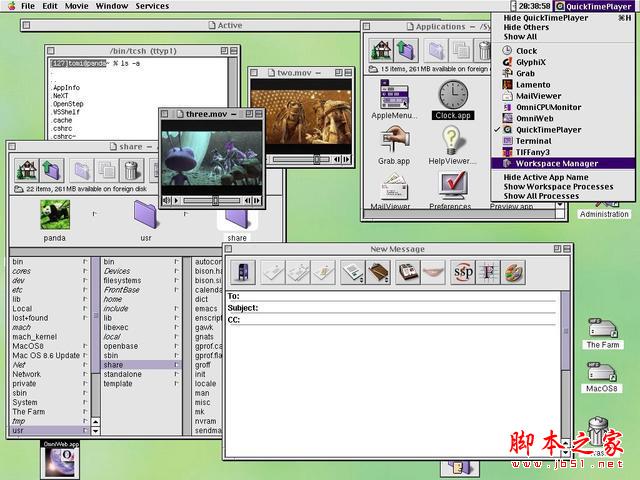Viewport: 640px width, 480px height.
Task: Switch to Workspace Manager in application menu
Action: [x=563, y=163]
